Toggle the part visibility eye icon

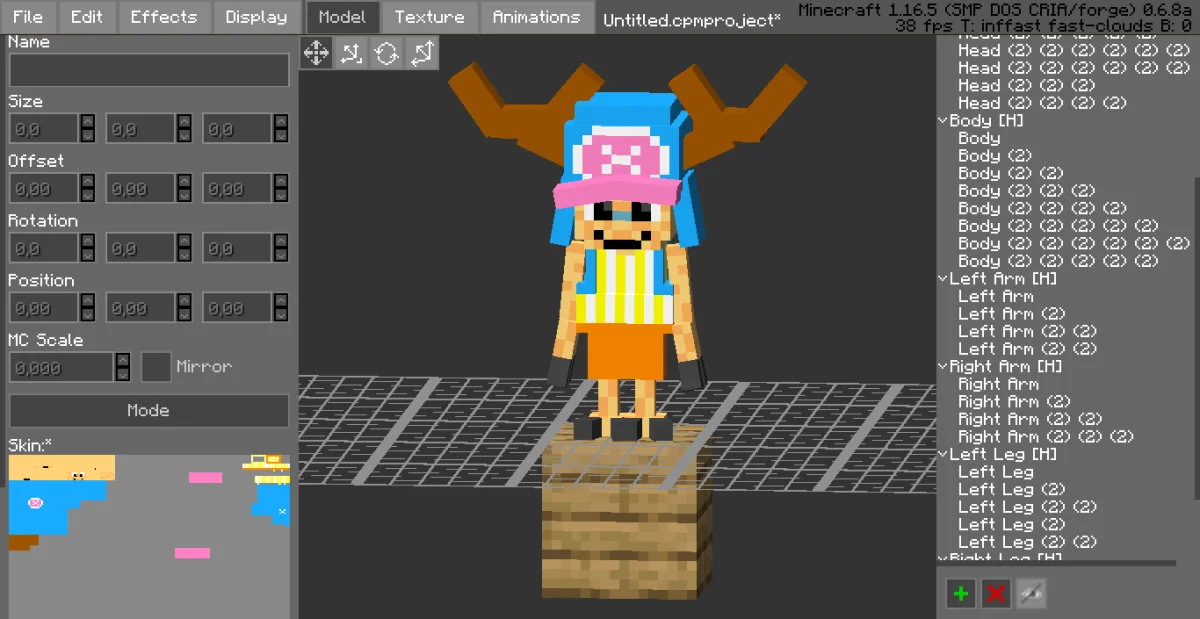point(1031,593)
